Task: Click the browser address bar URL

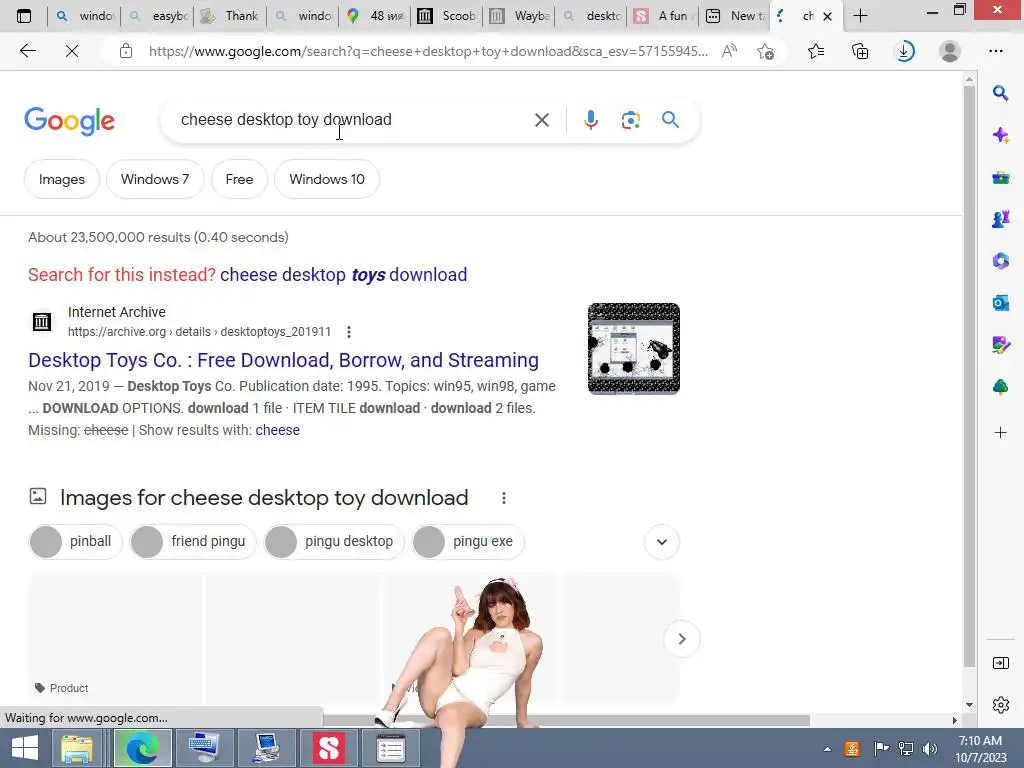Action: [428, 52]
